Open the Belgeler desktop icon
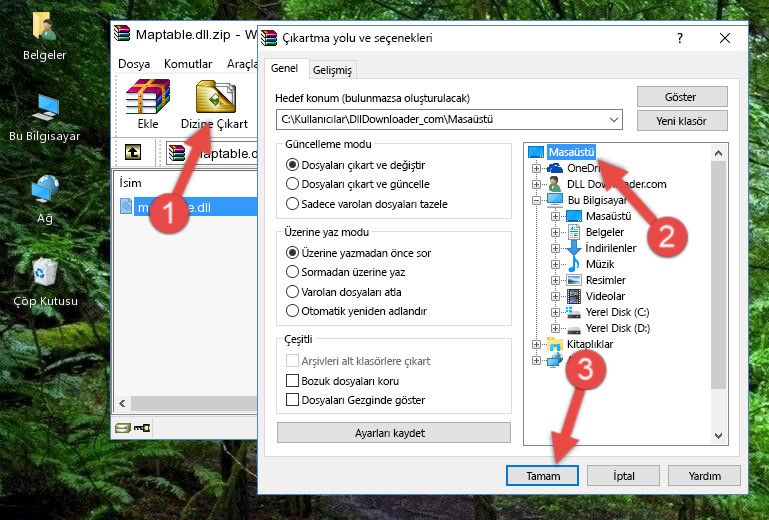Viewport: 769px width, 520px height. 44,37
